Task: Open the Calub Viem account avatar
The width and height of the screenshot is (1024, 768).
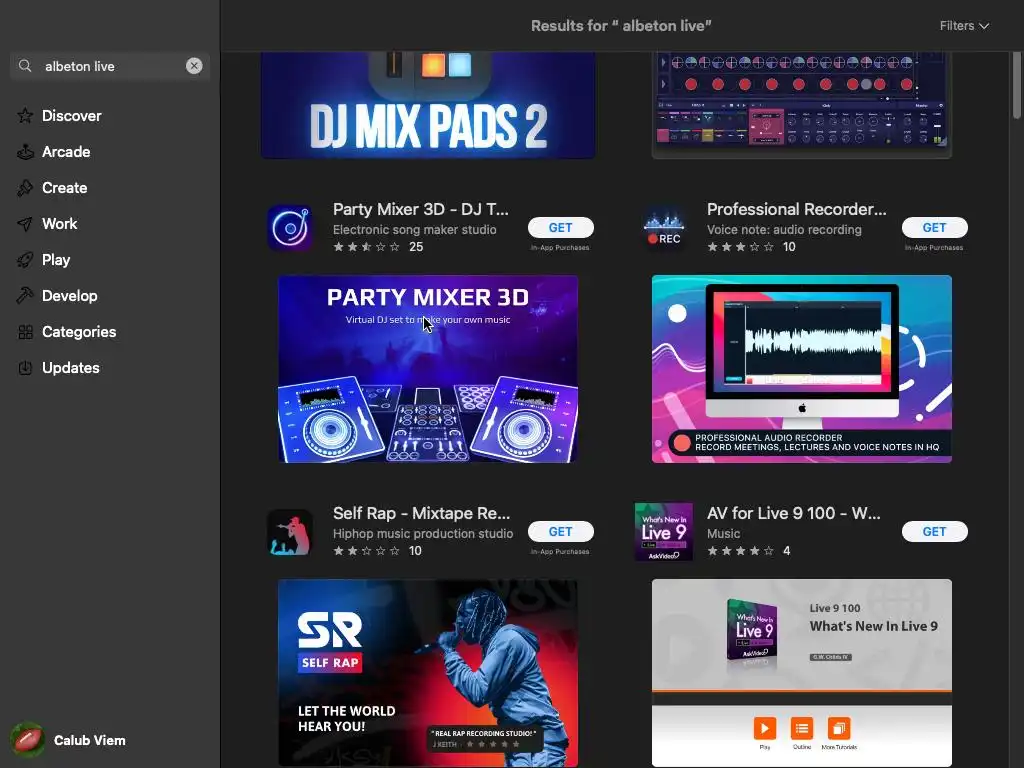Action: (x=28, y=740)
